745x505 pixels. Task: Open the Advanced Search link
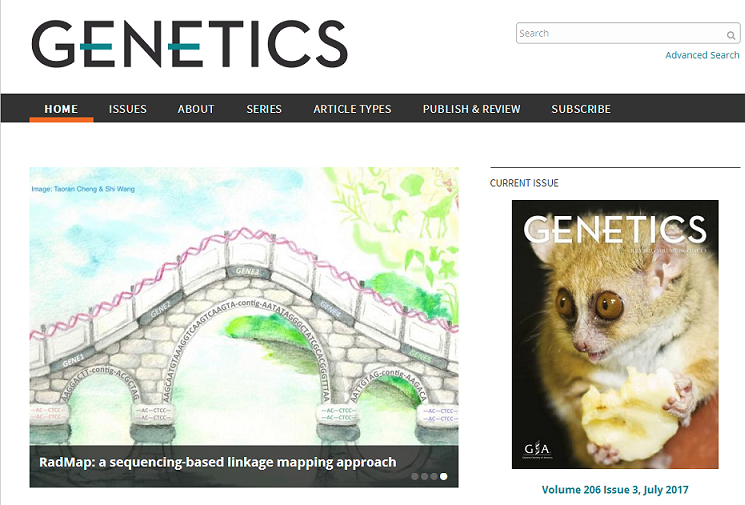pos(702,55)
